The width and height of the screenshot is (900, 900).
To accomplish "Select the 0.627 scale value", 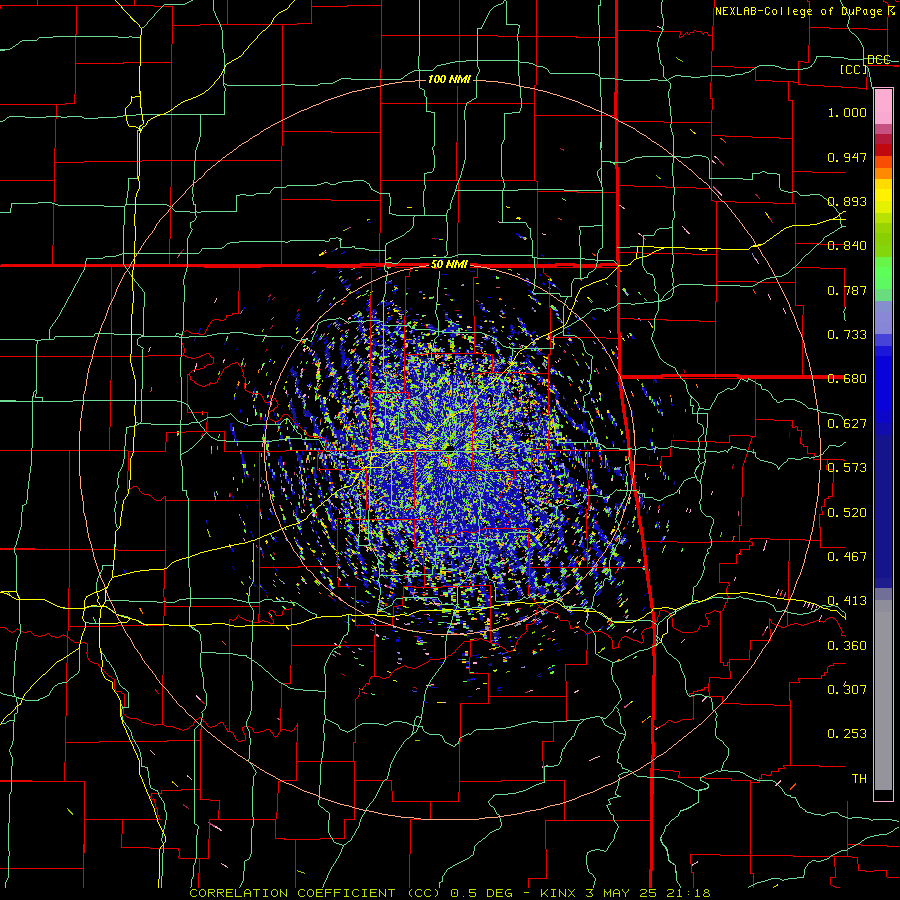I will pyautogui.click(x=847, y=424).
